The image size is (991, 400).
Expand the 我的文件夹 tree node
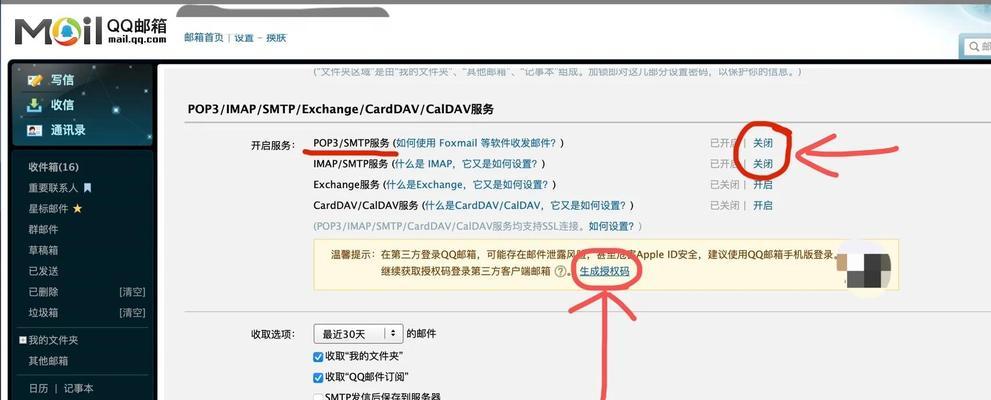[23, 340]
